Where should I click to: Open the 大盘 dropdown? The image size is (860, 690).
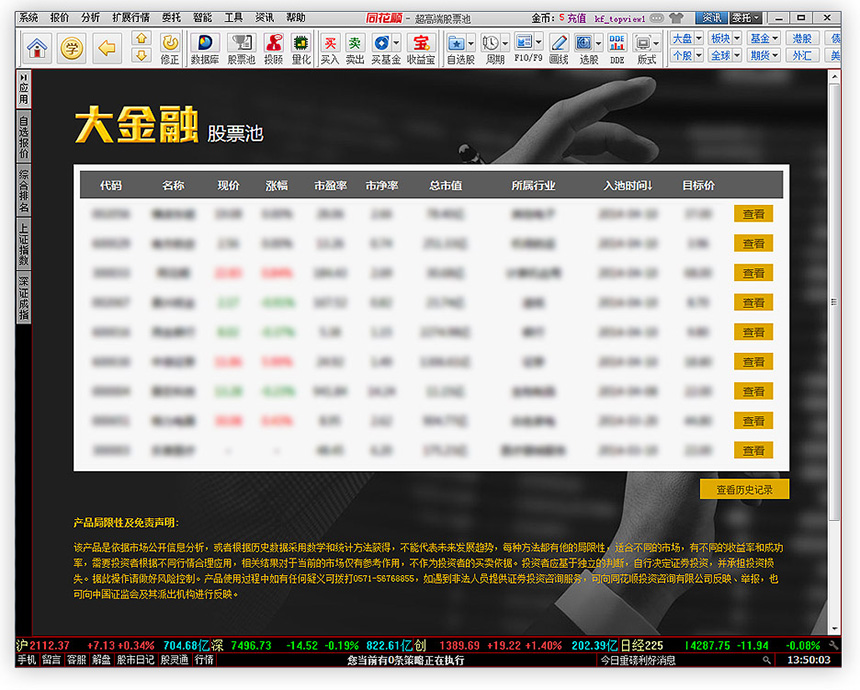pos(687,38)
